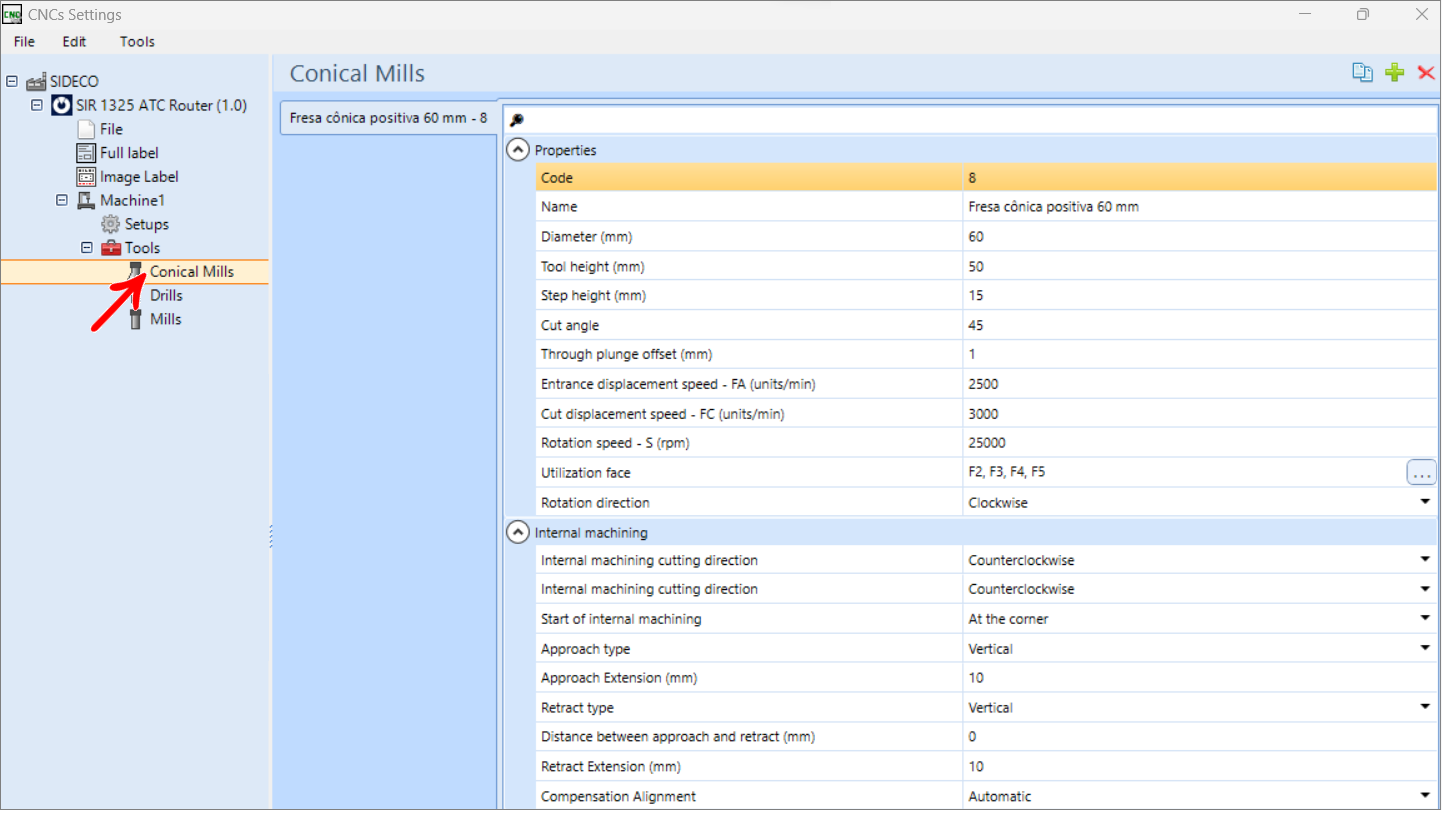Click the search key icon in filter bar
The height and width of the screenshot is (813, 1448).
(516, 120)
